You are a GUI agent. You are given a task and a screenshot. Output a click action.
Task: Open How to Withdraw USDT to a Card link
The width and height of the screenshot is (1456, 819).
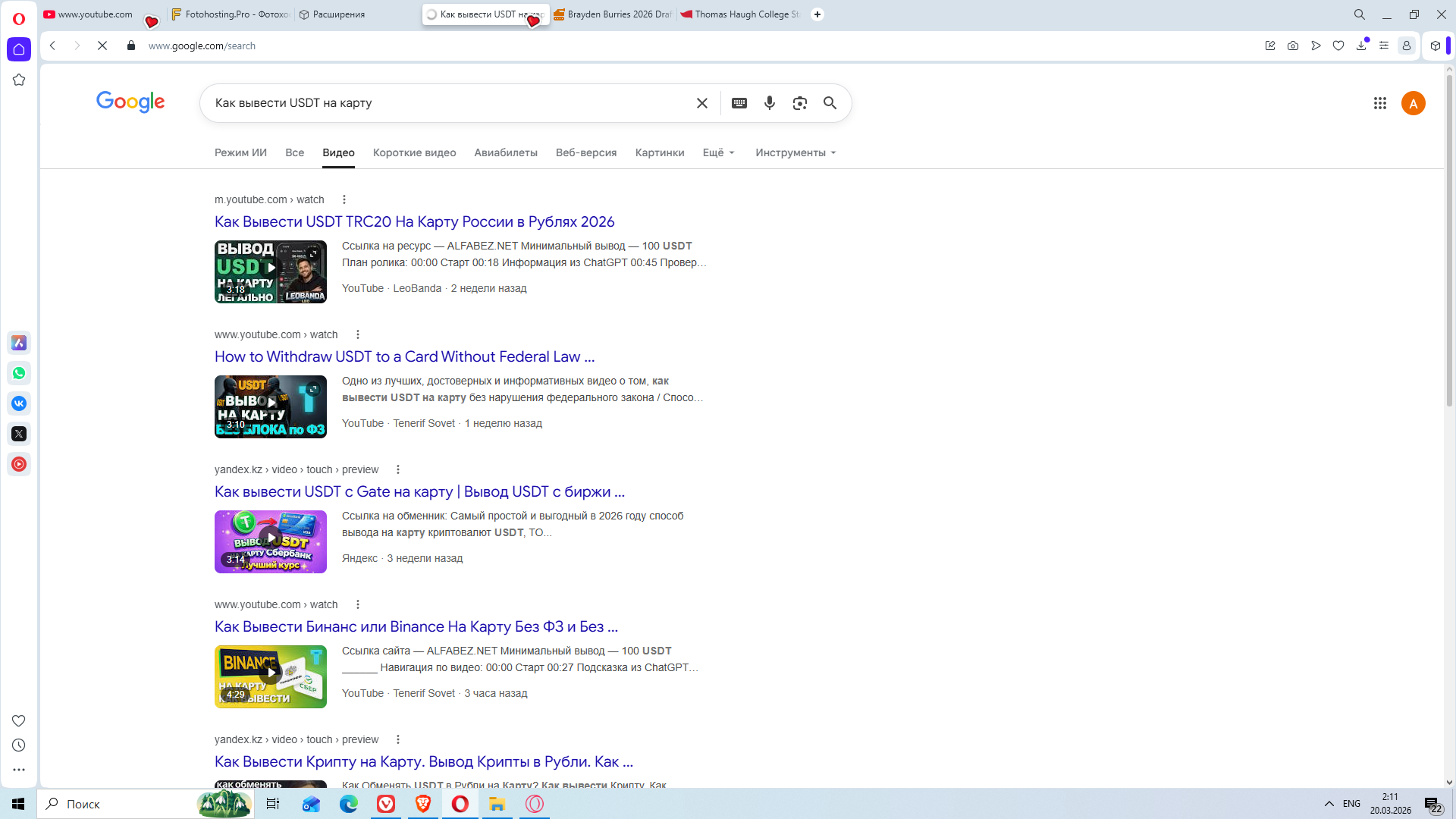pos(404,356)
